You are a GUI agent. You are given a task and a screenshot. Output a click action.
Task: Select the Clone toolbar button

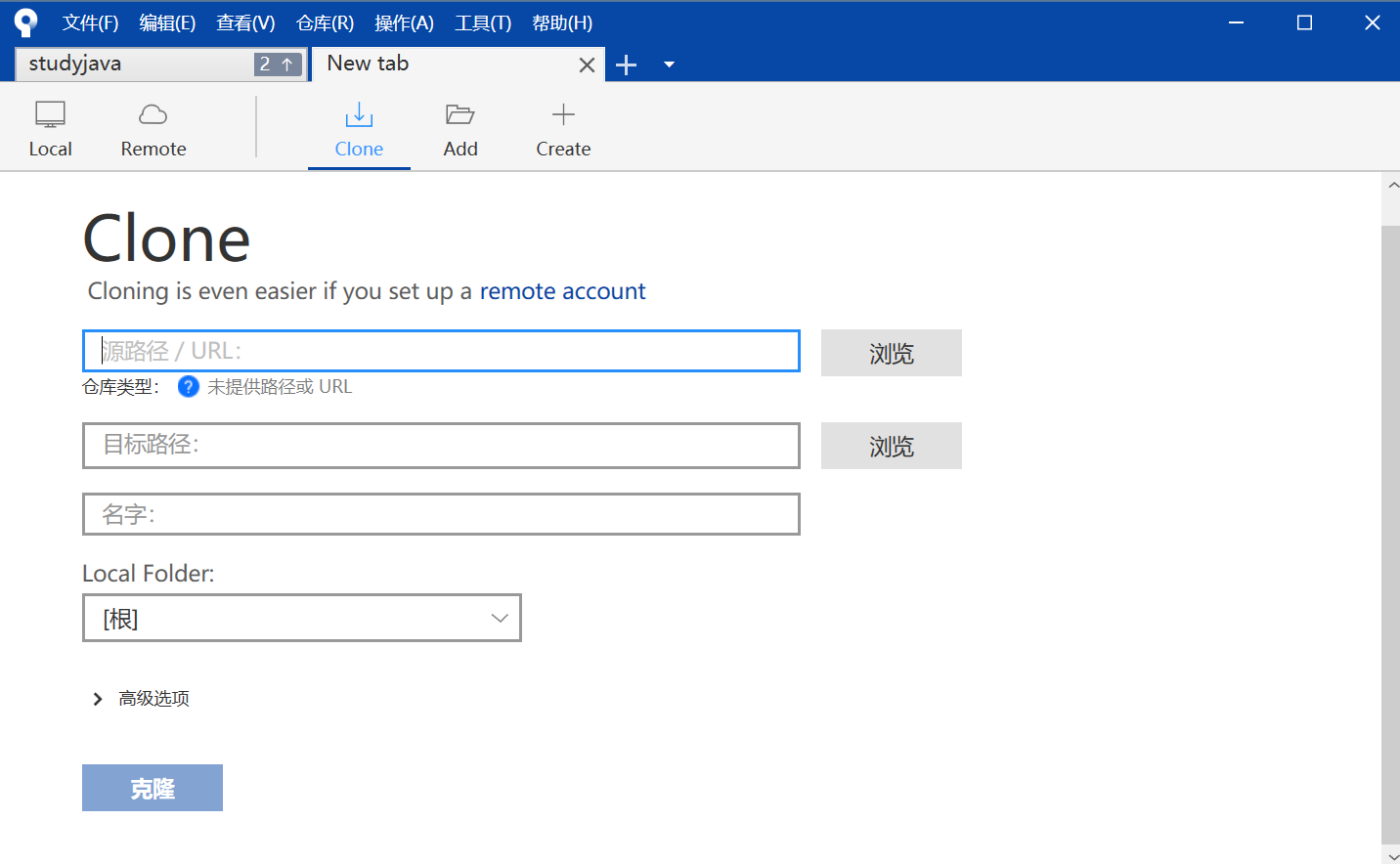pos(359,129)
